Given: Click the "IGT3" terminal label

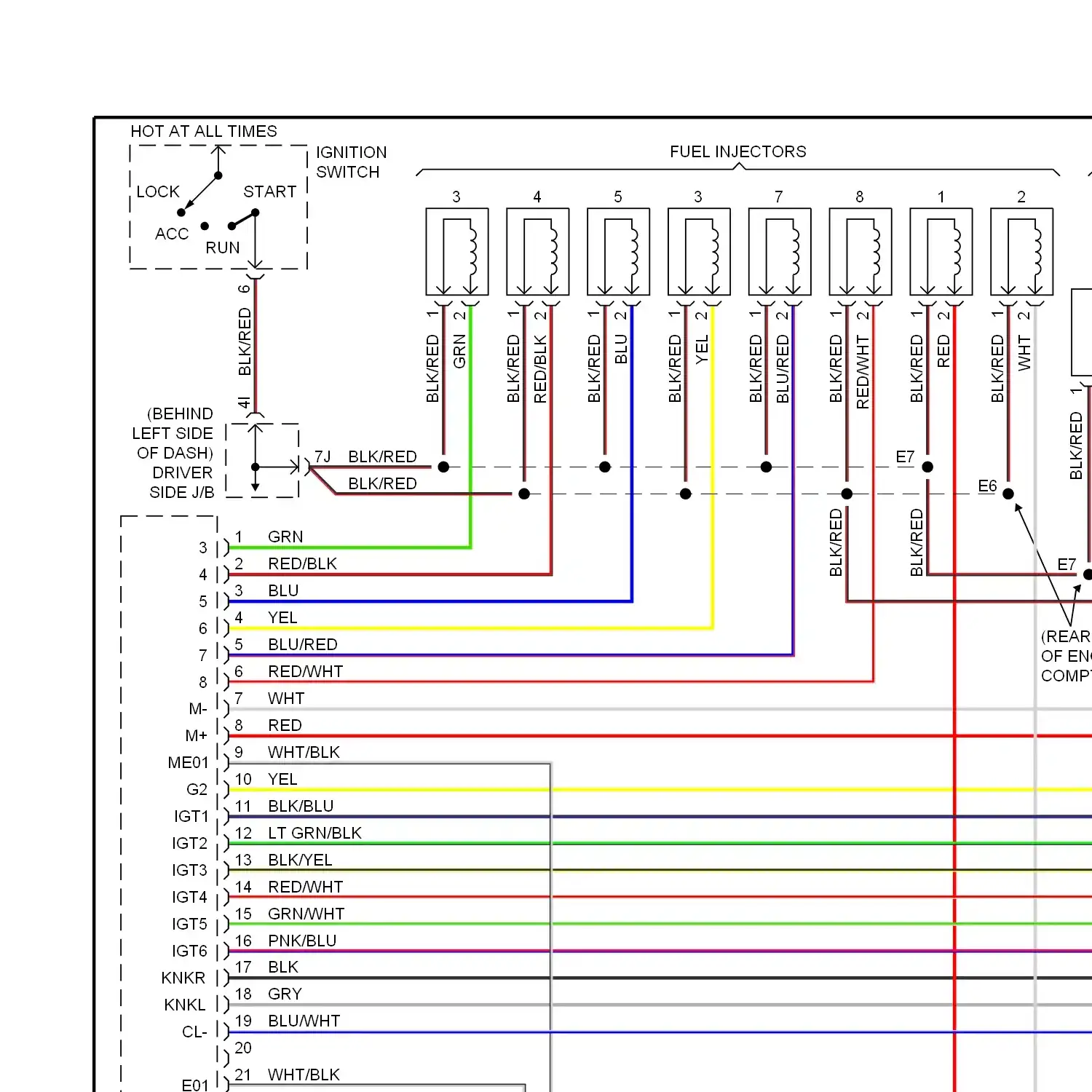Looking at the screenshot, I should [190, 870].
